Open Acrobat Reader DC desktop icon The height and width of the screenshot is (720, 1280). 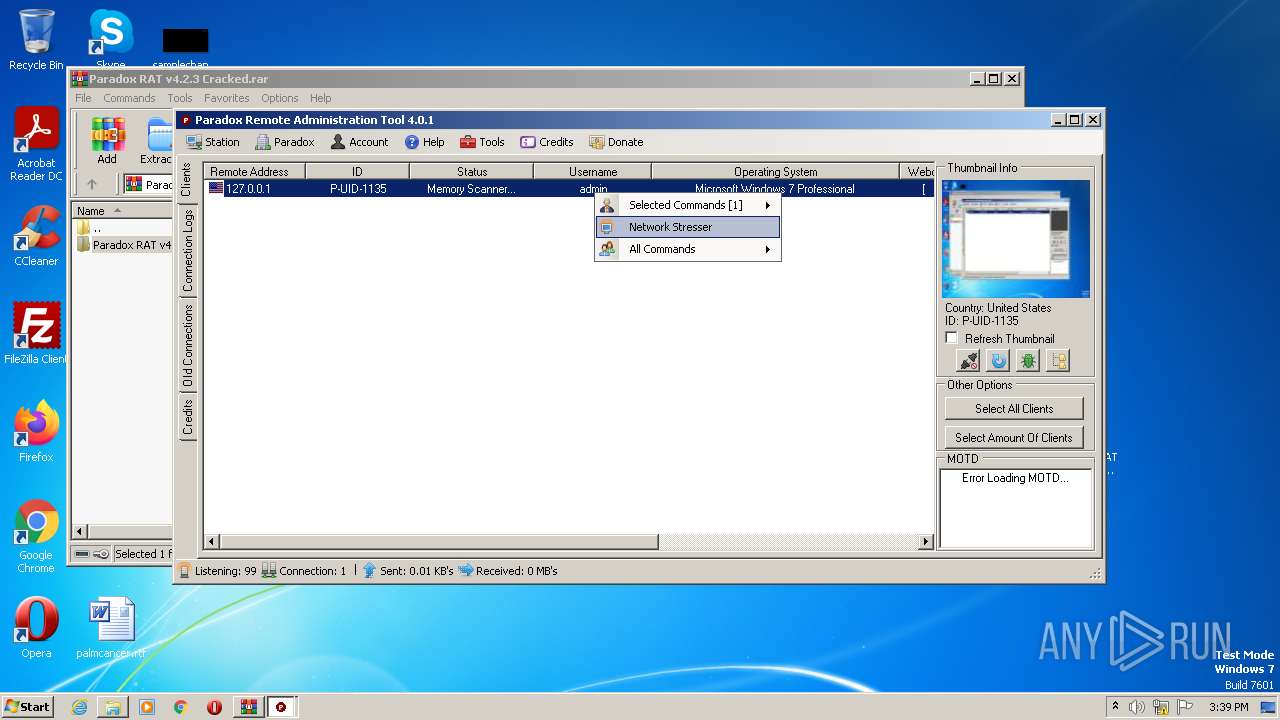pyautogui.click(x=36, y=145)
